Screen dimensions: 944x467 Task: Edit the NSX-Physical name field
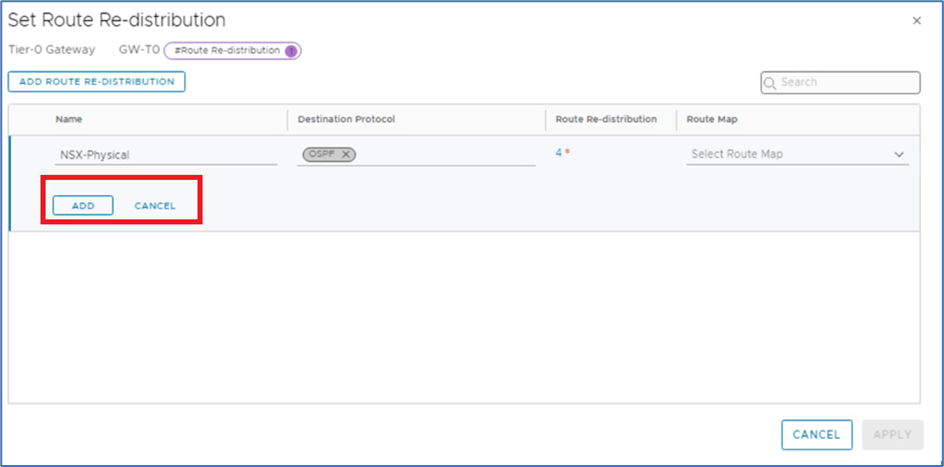point(165,155)
